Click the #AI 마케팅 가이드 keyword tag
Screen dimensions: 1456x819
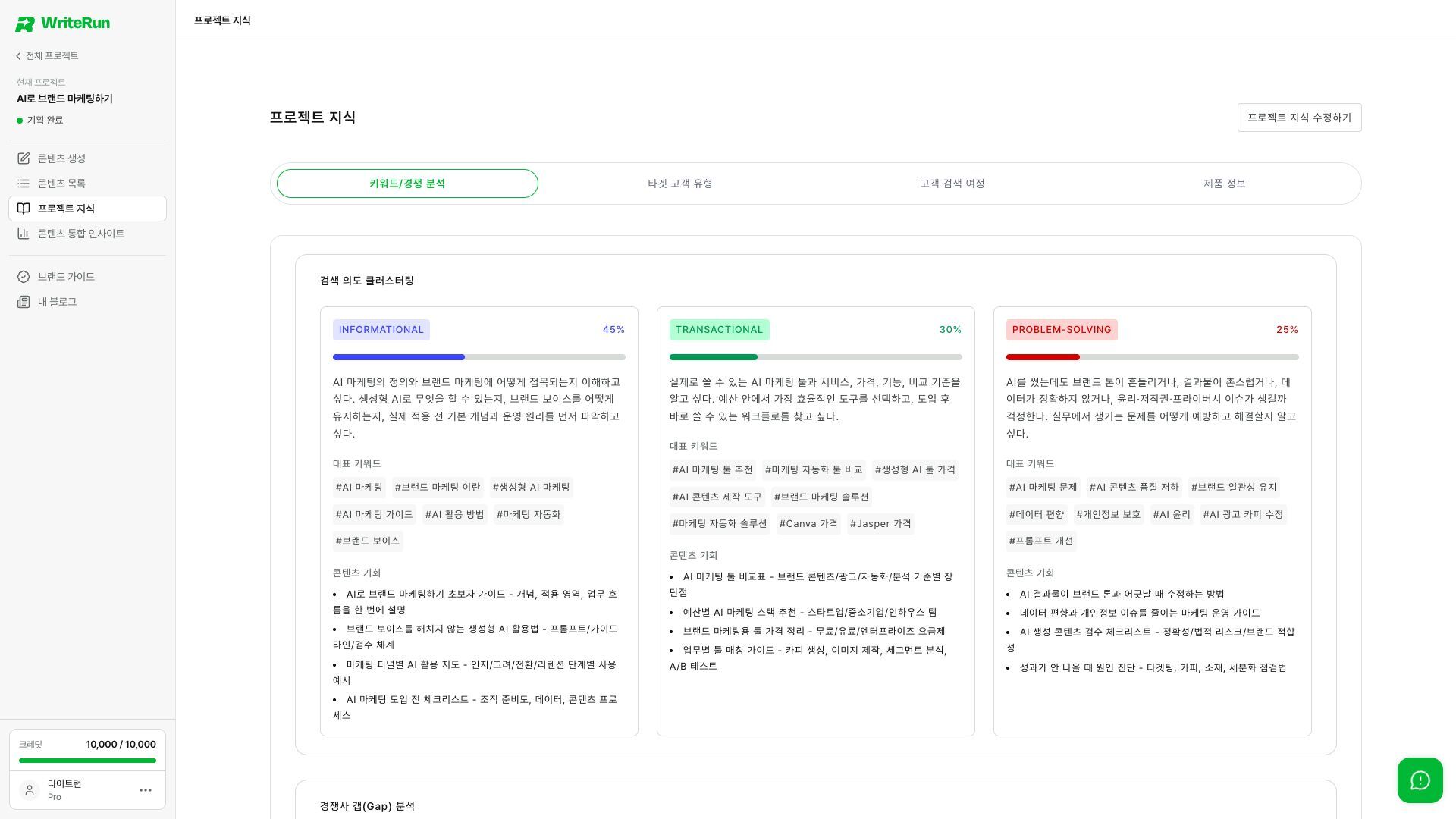375,515
